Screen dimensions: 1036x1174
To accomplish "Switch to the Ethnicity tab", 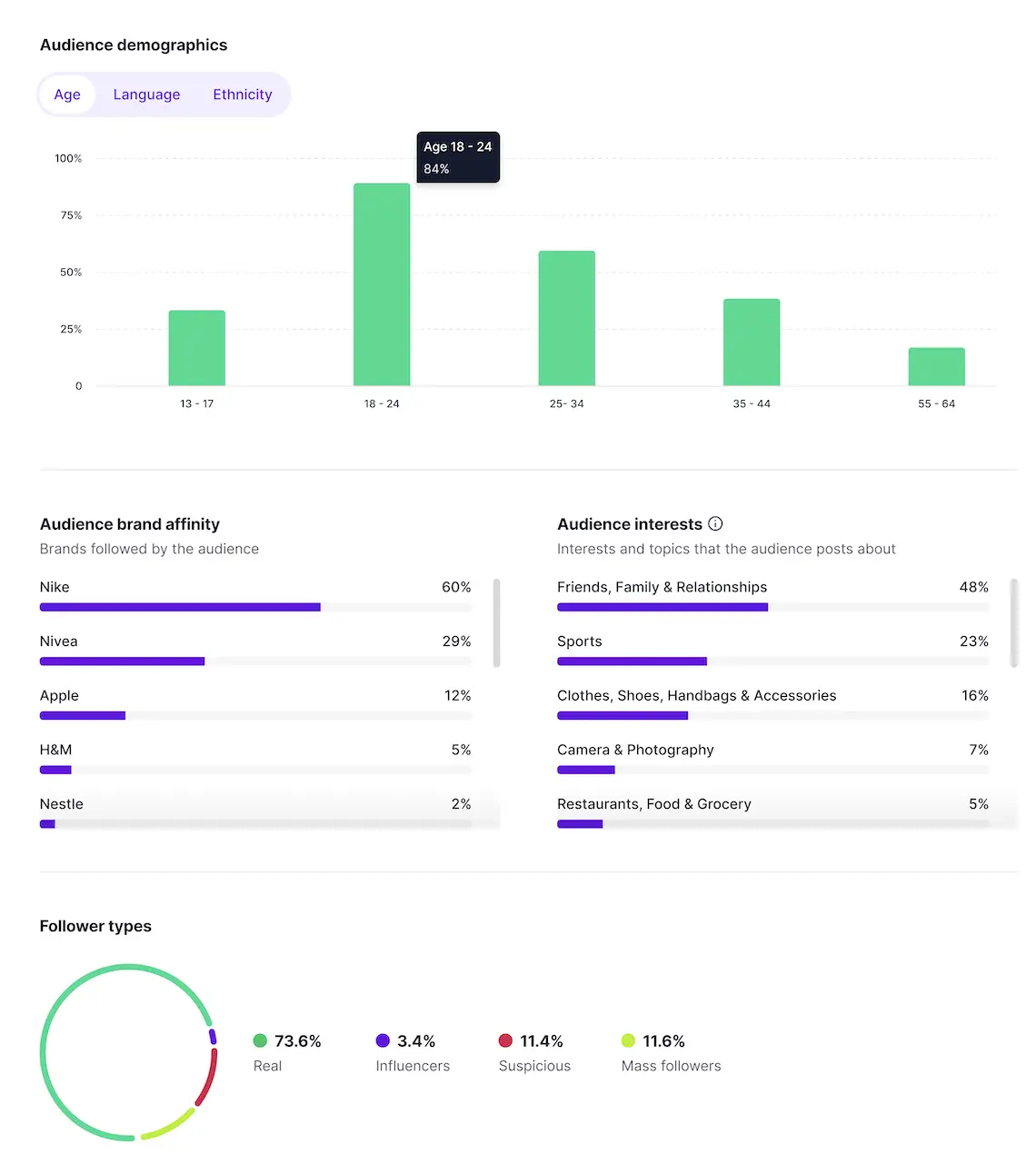I will coord(242,95).
